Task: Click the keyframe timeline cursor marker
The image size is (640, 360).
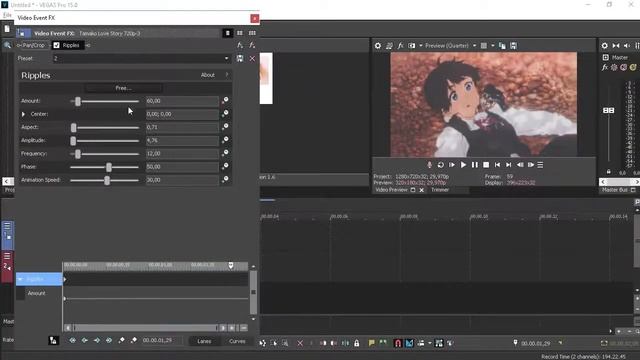Action: tap(231, 266)
